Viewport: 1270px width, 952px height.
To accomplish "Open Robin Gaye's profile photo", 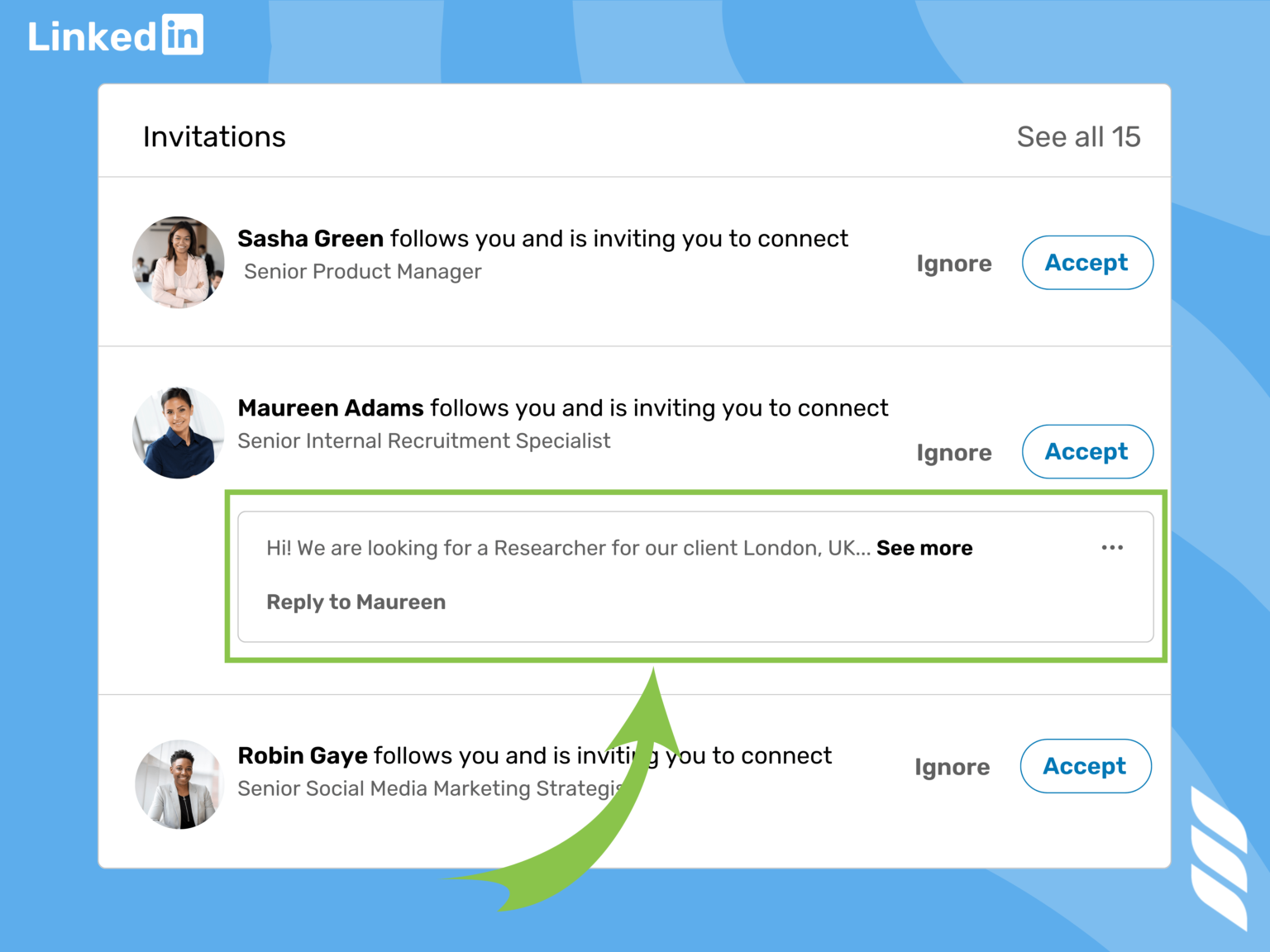I will (x=179, y=783).
